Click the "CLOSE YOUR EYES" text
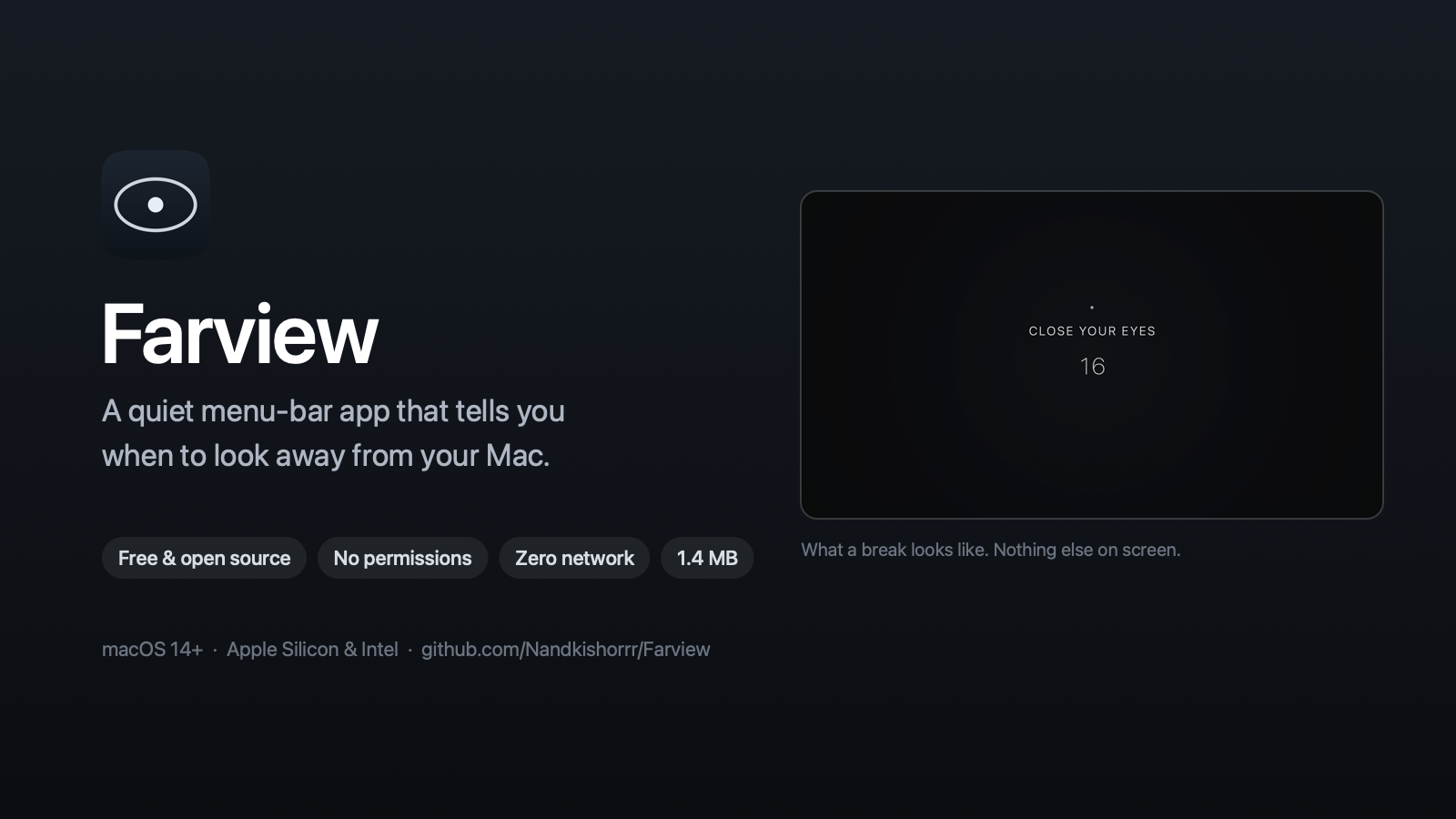 [x=1092, y=331]
